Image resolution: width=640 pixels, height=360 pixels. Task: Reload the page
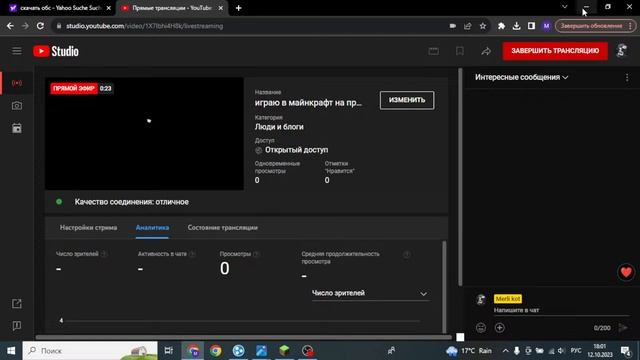[x=40, y=26]
